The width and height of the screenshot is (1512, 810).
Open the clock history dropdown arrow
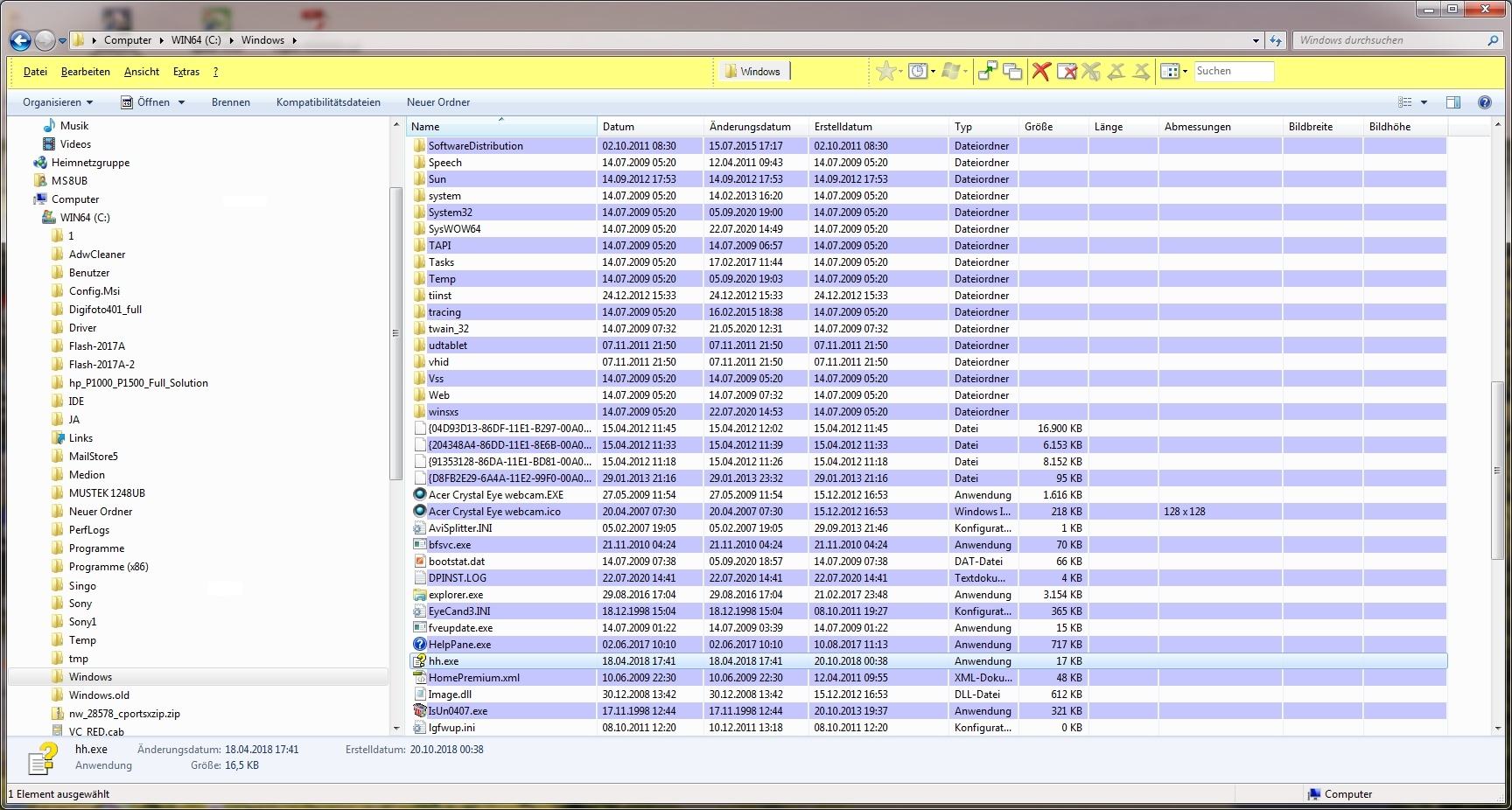coord(933,72)
